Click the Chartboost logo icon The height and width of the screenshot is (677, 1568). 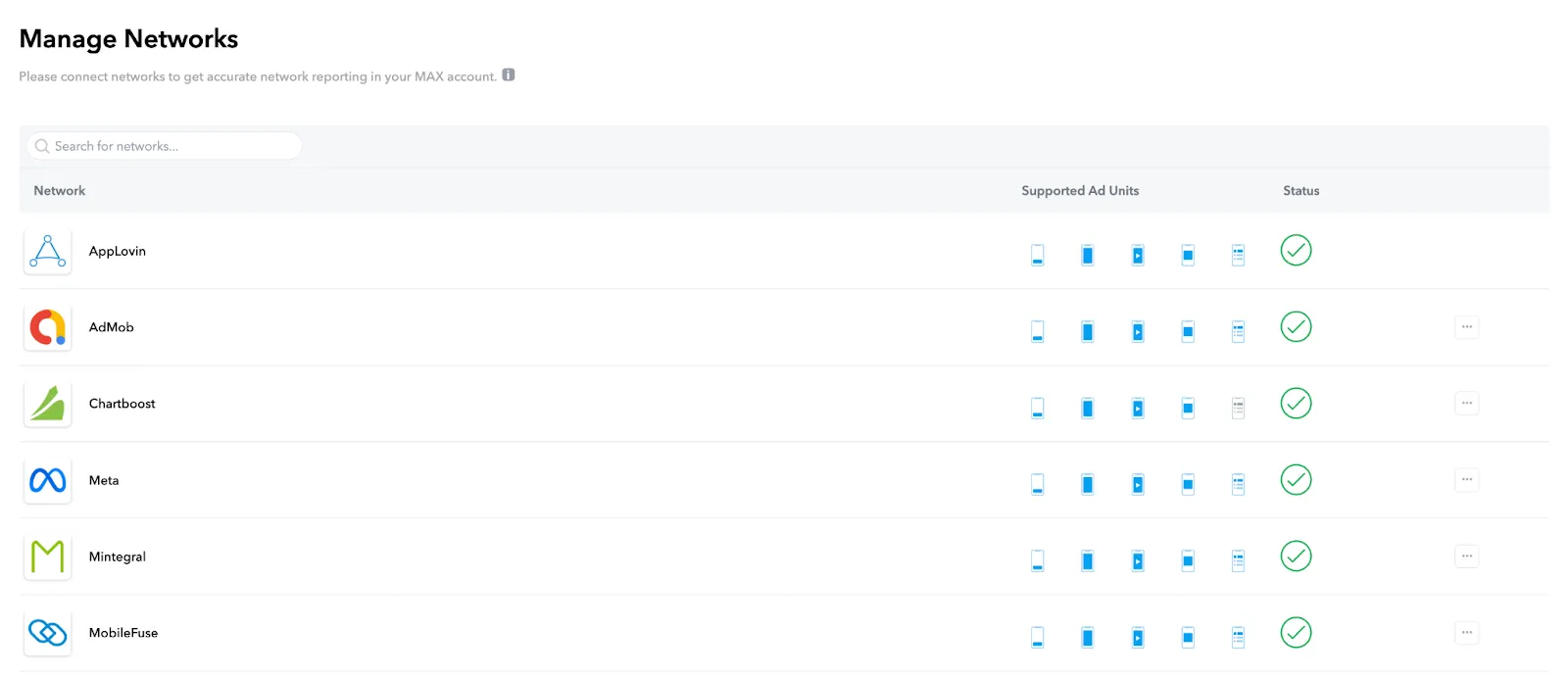[x=48, y=404]
